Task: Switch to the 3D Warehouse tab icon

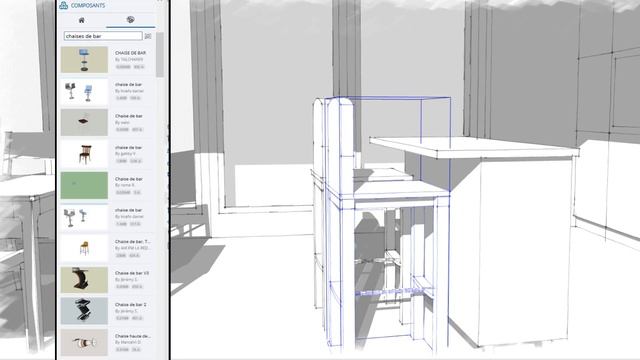Action: click(130, 20)
